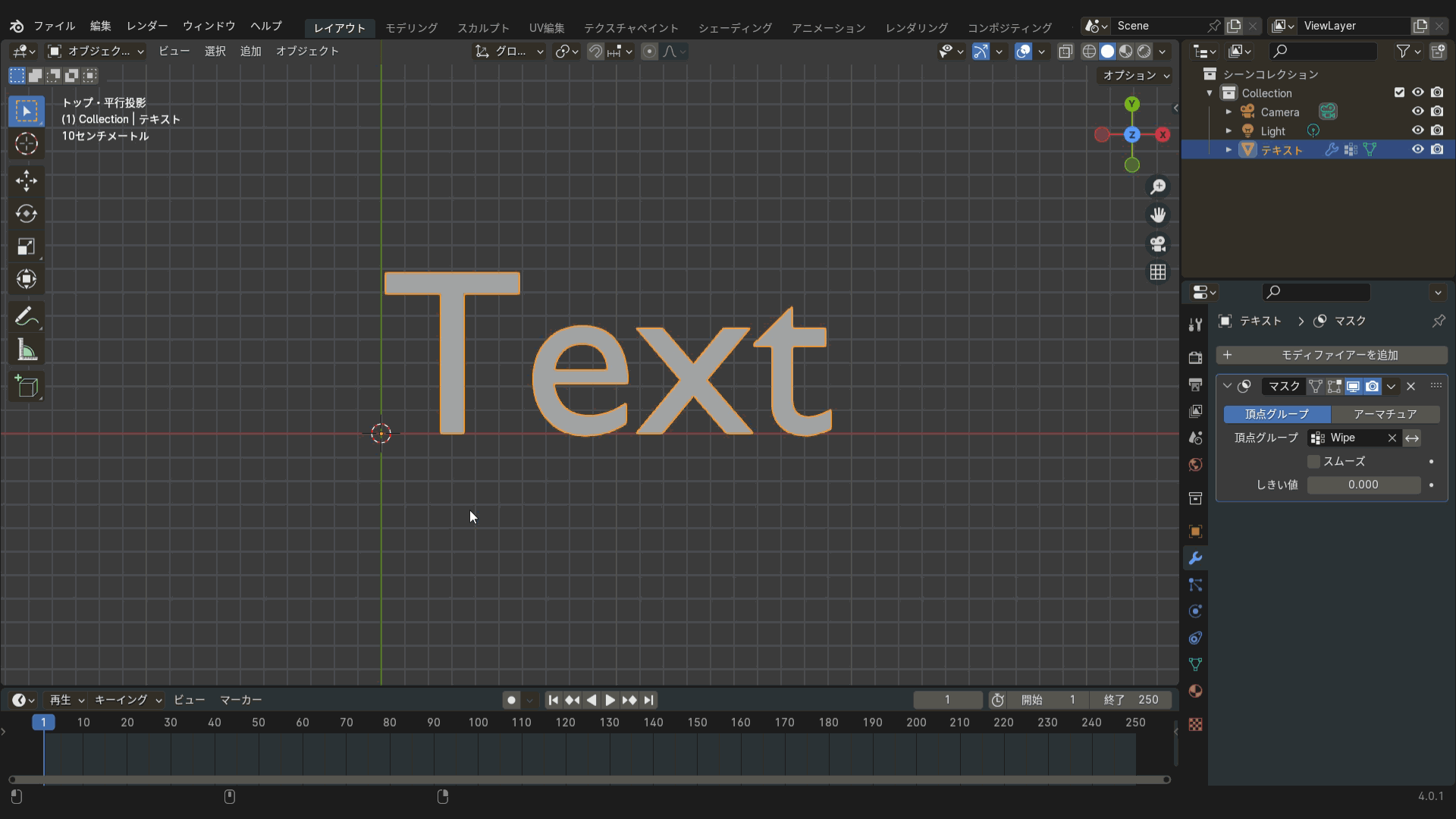Toggle camera view in viewport

[x=1158, y=244]
